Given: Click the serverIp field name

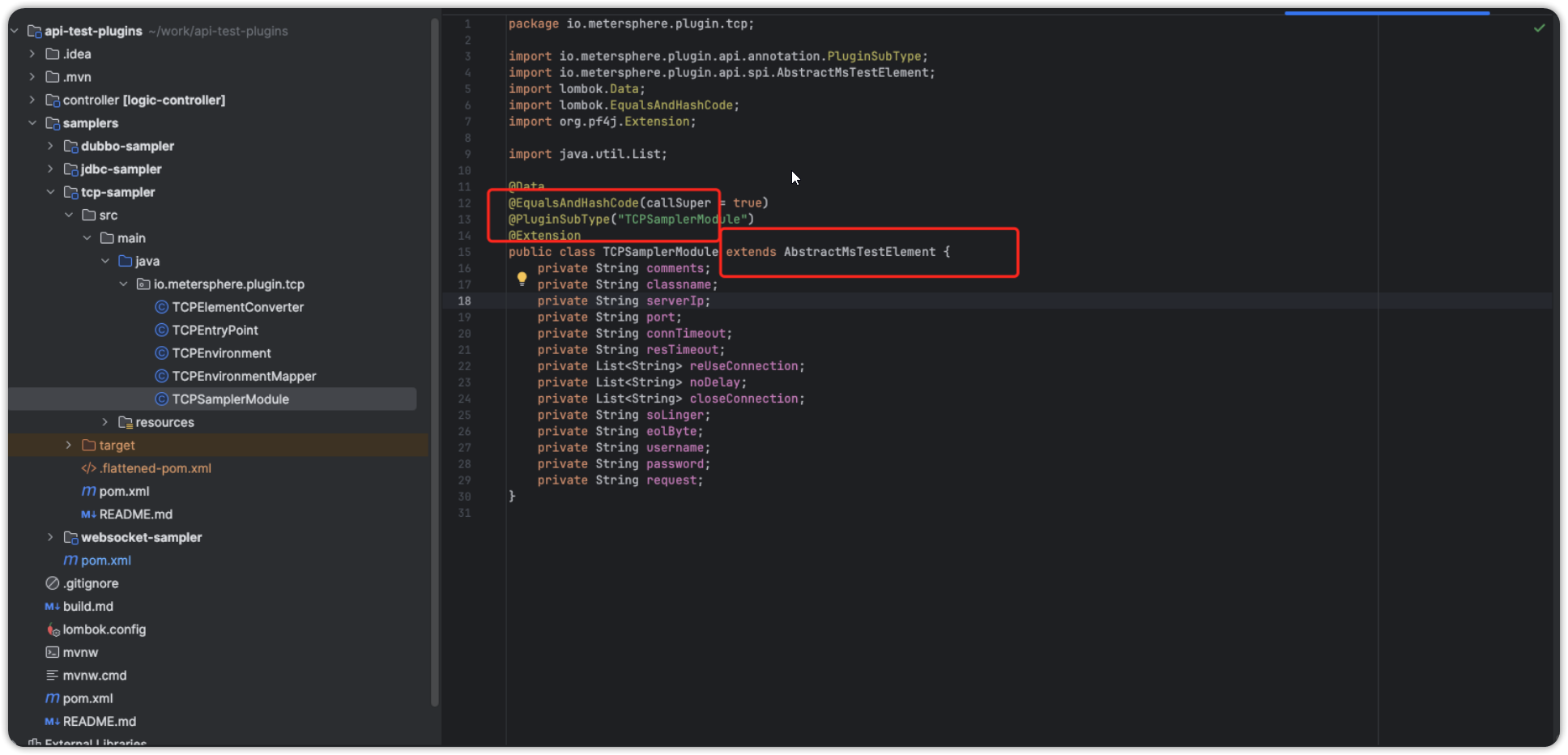Looking at the screenshot, I should tap(675, 301).
